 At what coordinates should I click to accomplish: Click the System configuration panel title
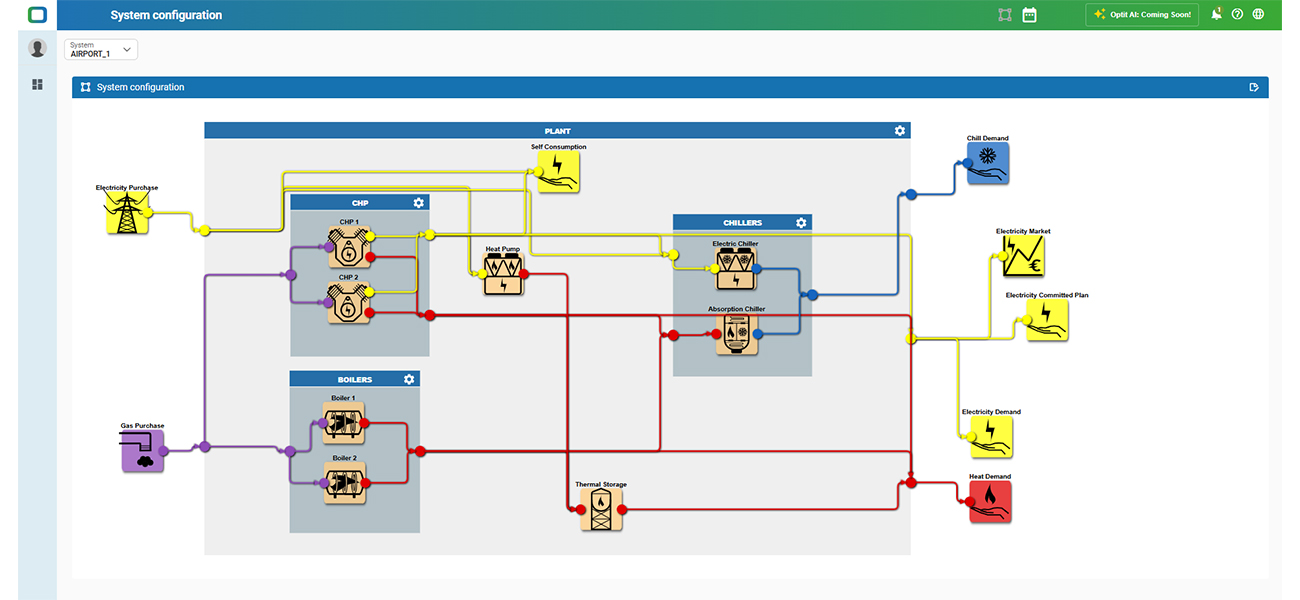[x=141, y=87]
